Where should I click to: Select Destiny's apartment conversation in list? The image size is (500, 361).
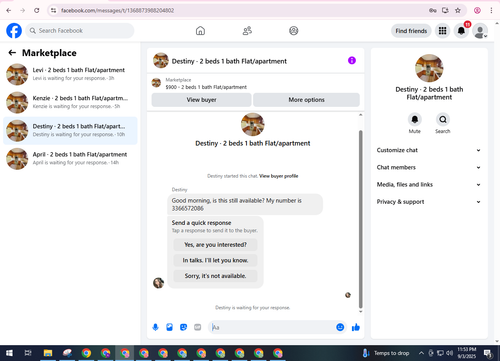70,130
